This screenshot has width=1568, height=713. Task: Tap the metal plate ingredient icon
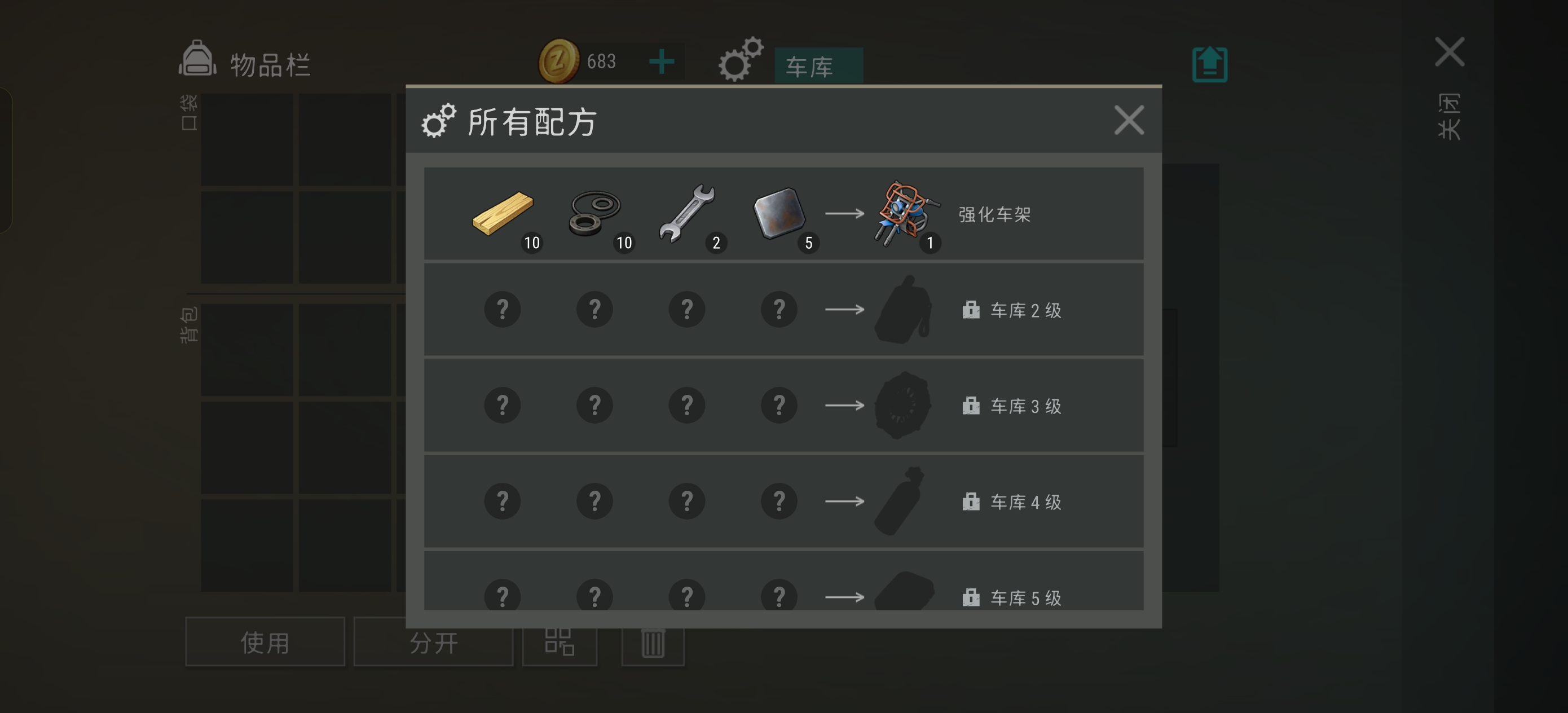(x=779, y=213)
